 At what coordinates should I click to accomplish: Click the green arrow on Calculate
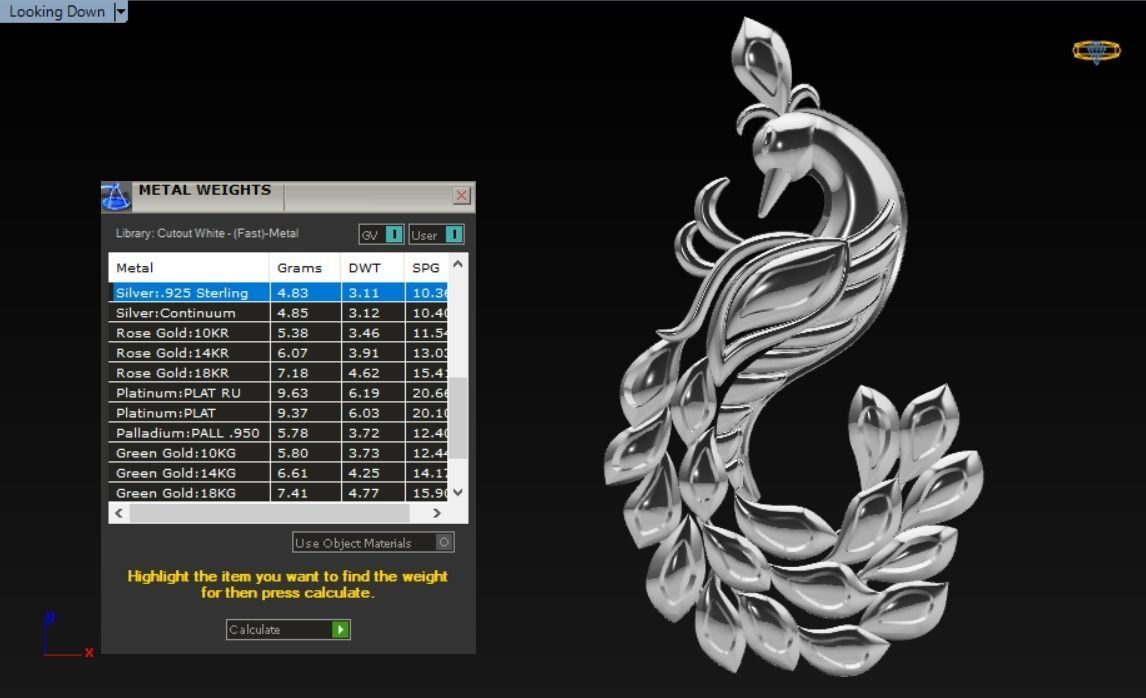tap(340, 629)
